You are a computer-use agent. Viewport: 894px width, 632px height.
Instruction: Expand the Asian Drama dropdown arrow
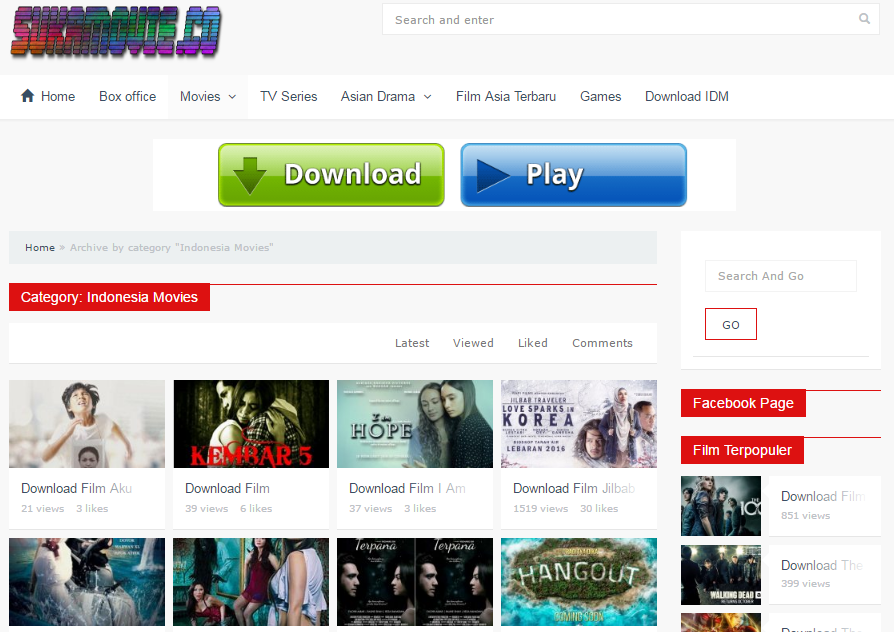pyautogui.click(x=427, y=97)
